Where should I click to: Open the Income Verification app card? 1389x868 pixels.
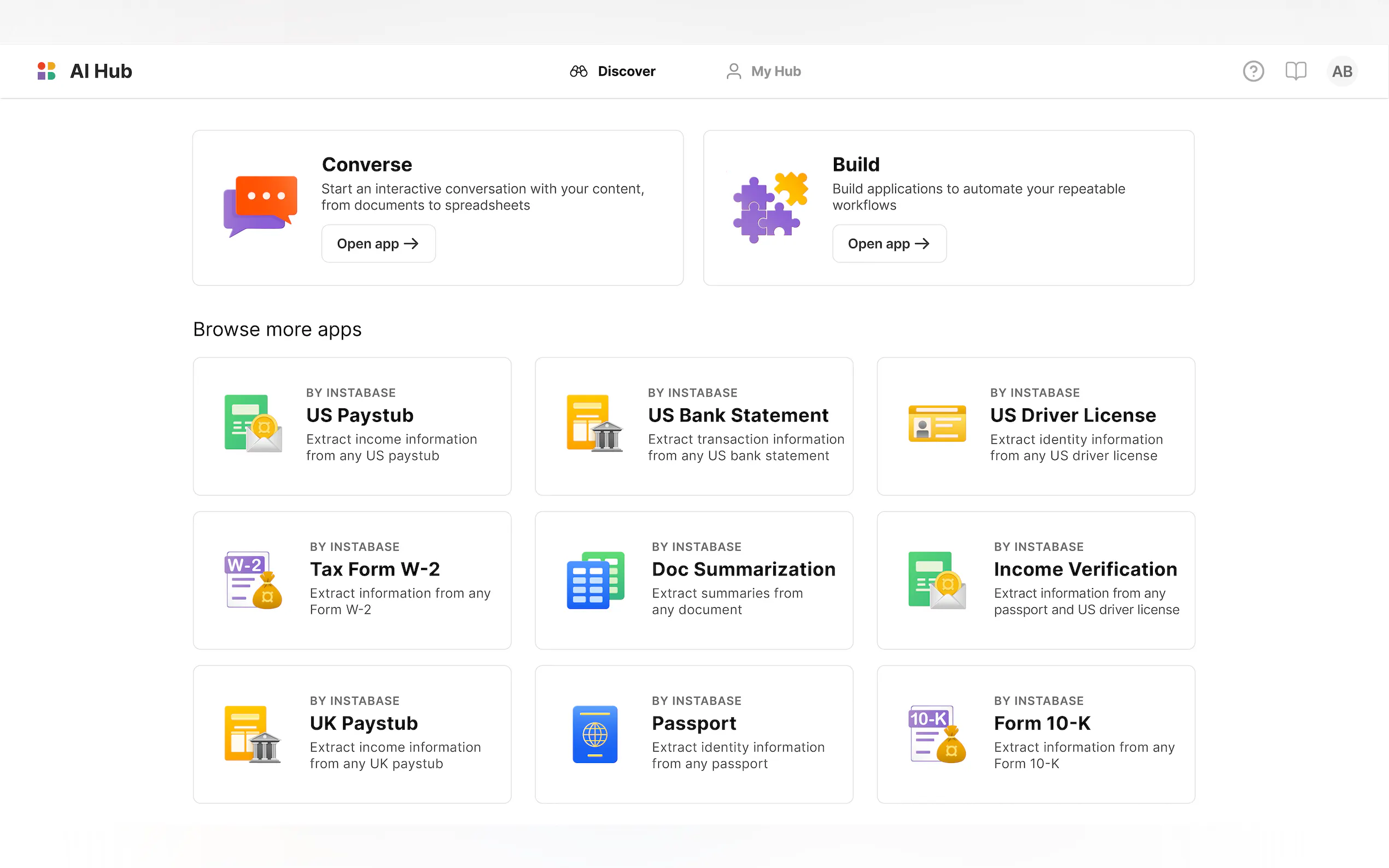[1035, 580]
